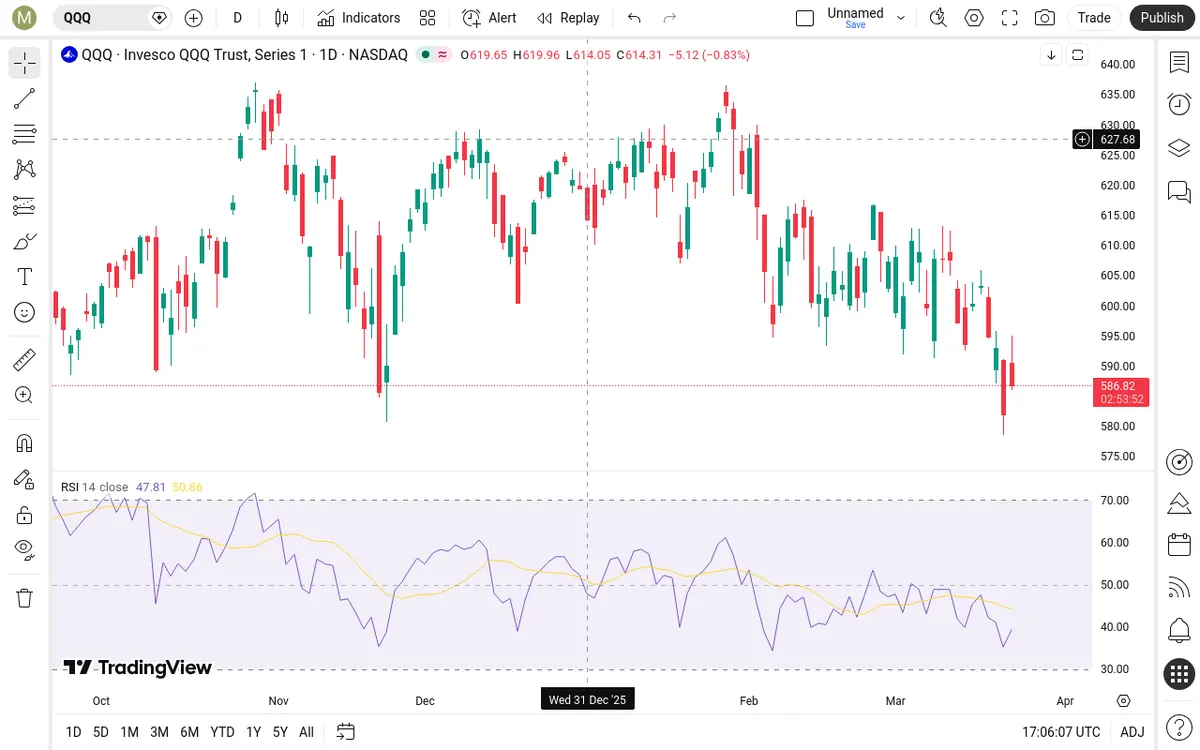Select the 6M date range
The image size is (1200, 750).
189,732
